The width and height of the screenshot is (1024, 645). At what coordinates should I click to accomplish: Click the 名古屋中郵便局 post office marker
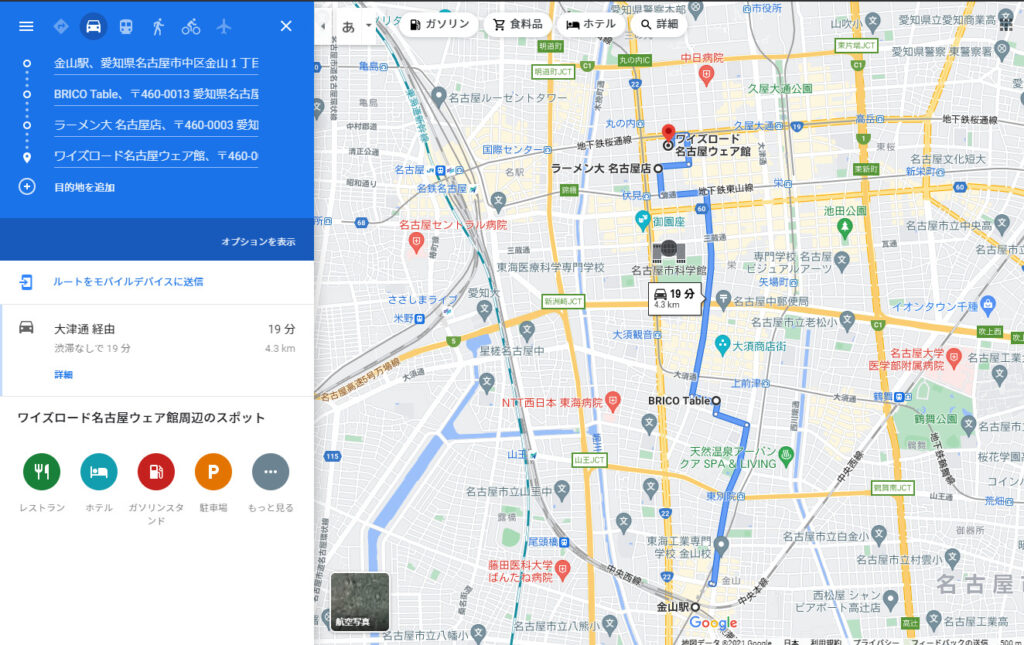tap(723, 299)
